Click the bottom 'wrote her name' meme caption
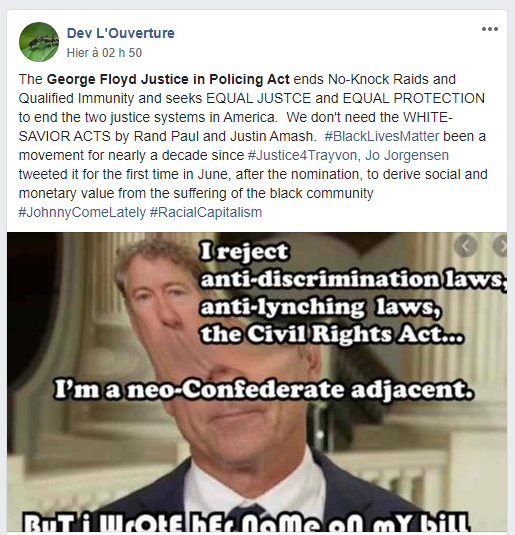This screenshot has width=515, height=535. tap(246, 524)
